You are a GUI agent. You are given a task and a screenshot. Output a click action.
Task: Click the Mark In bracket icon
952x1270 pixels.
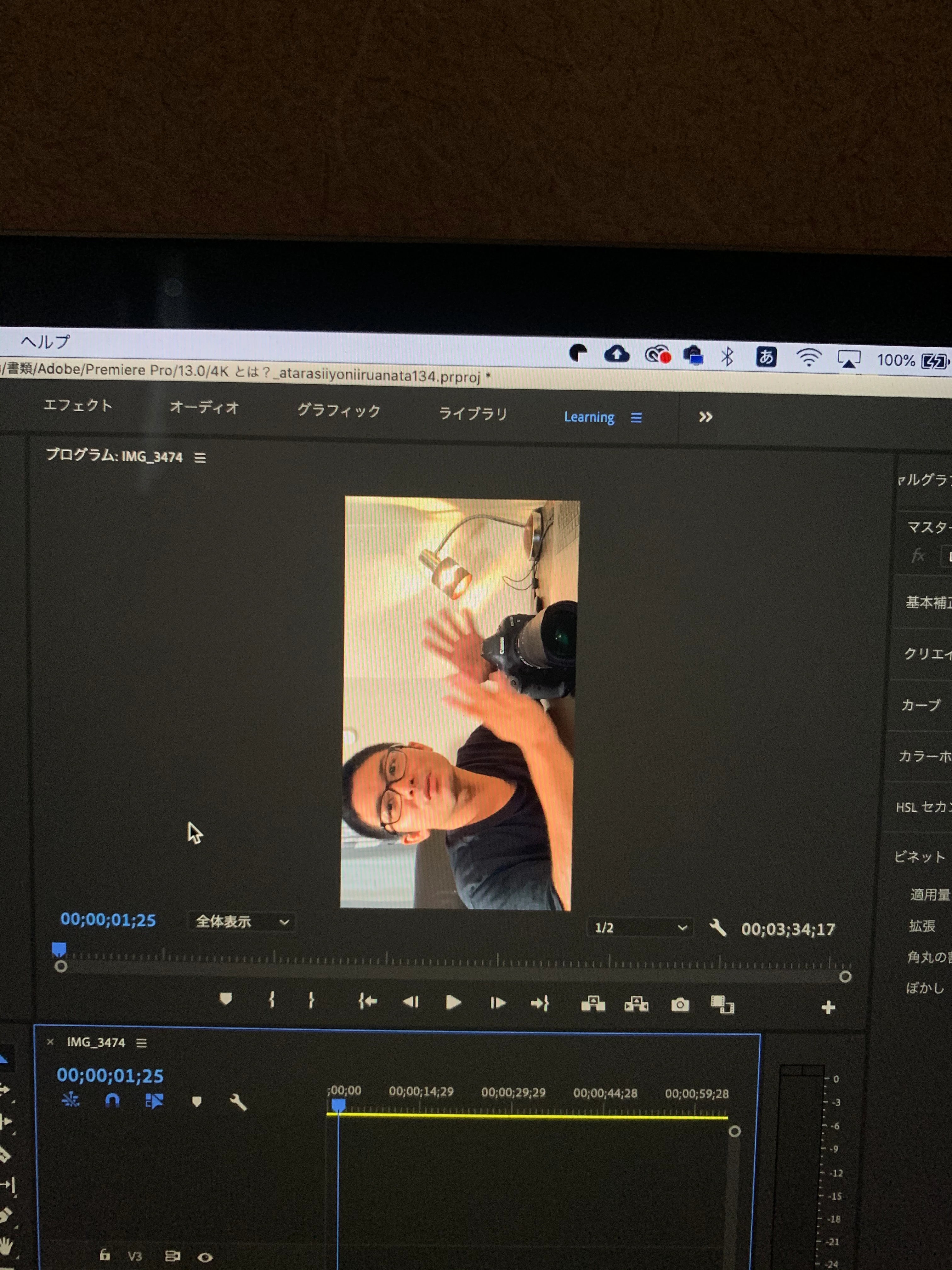point(271,1000)
